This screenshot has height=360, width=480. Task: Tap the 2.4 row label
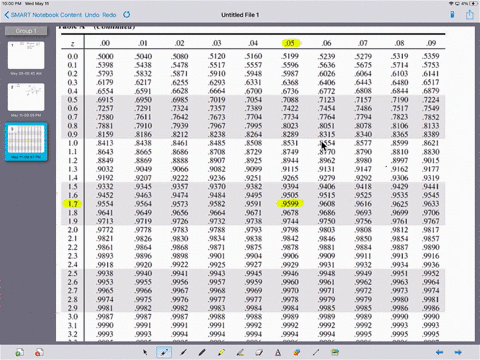(72, 265)
